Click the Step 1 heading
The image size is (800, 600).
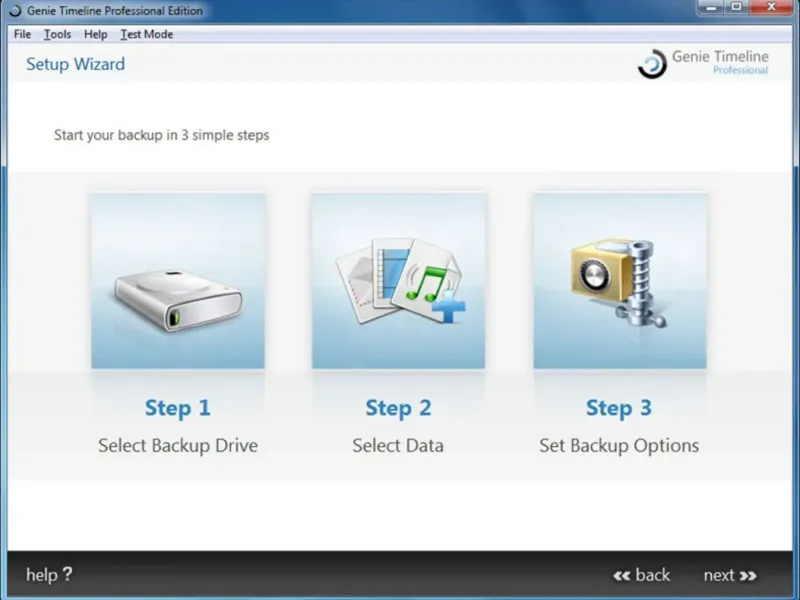178,408
